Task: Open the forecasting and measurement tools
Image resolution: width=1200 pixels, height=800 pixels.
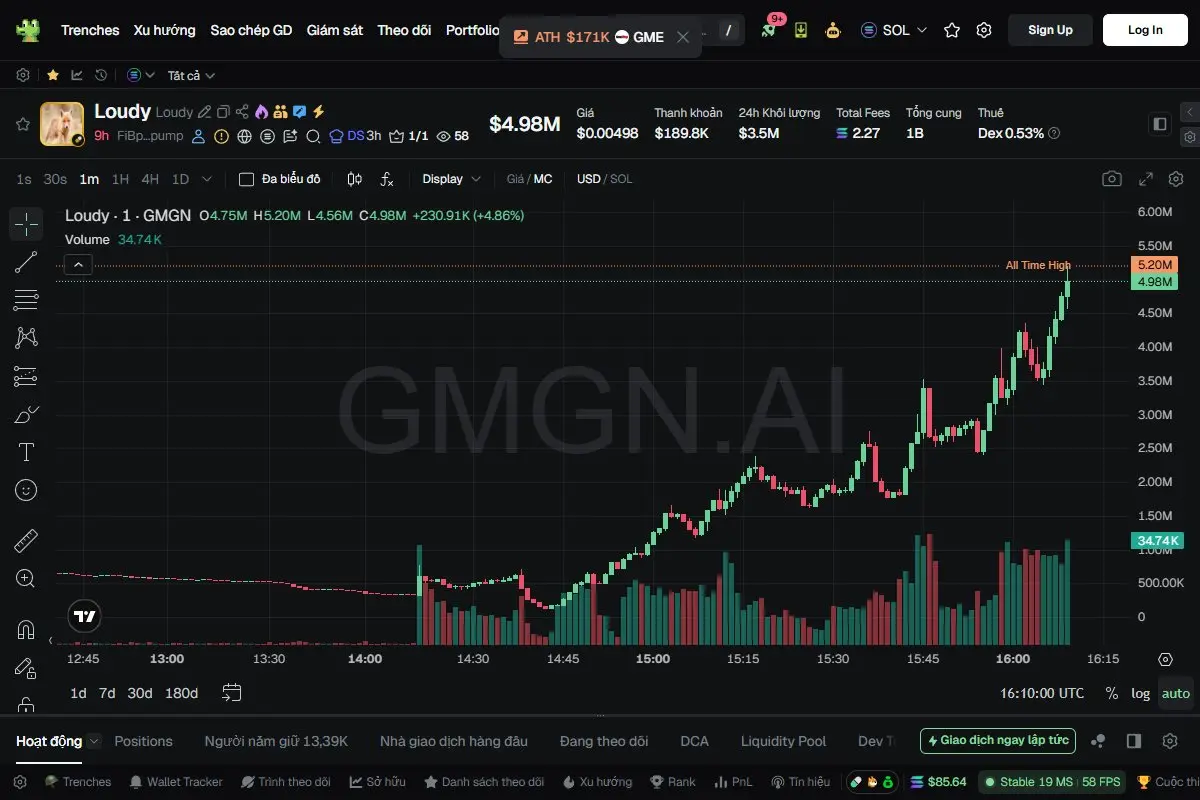Action: [x=26, y=376]
